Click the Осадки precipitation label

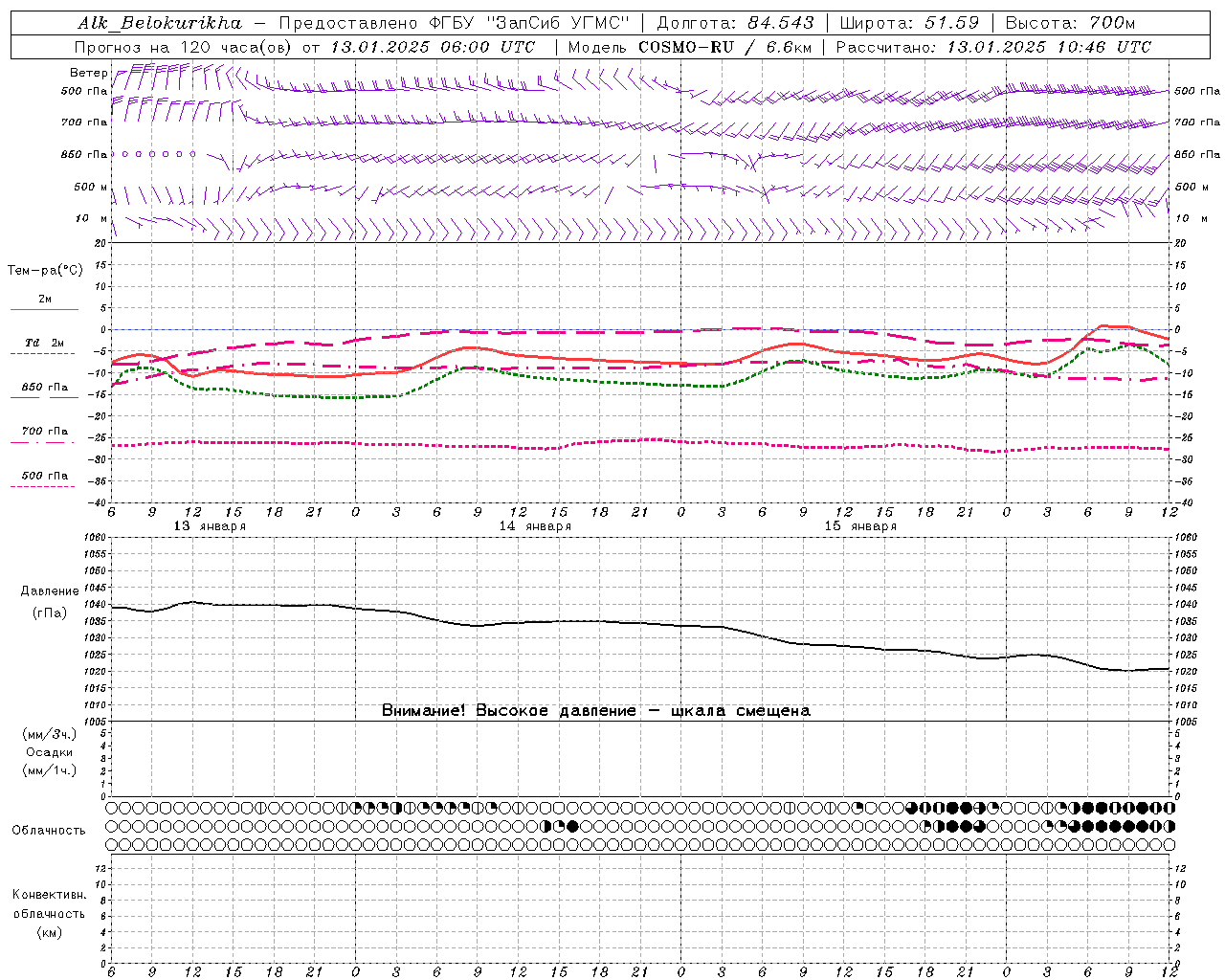pos(50,752)
